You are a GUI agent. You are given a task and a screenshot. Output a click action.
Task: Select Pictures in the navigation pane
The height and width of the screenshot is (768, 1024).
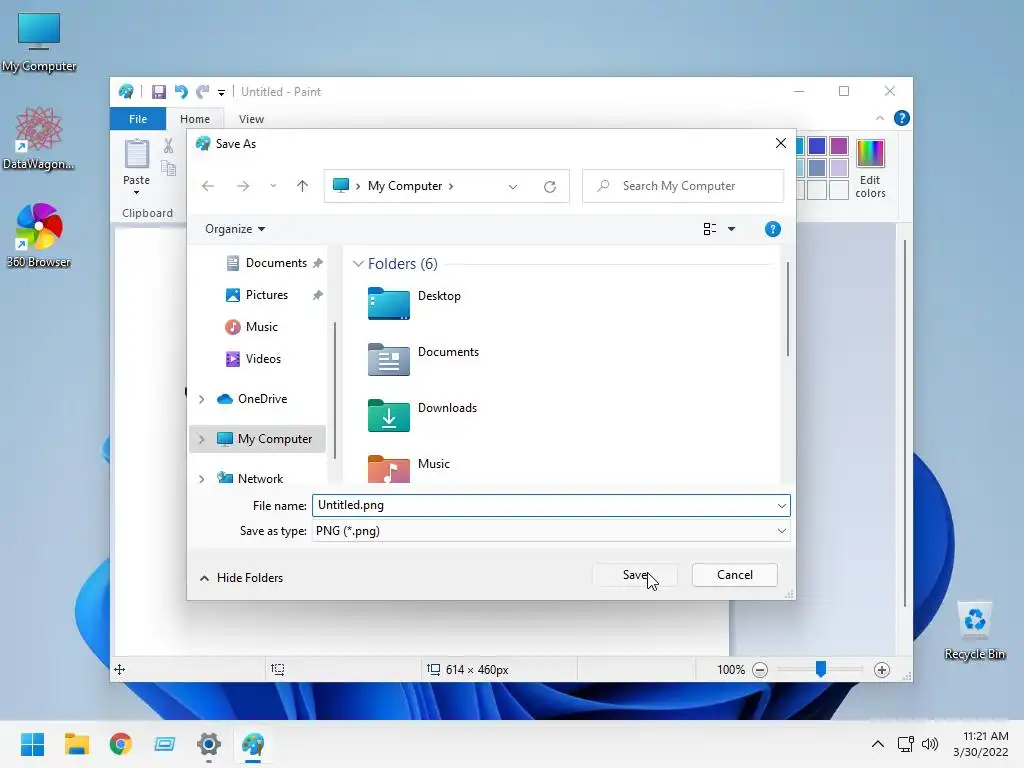point(266,295)
